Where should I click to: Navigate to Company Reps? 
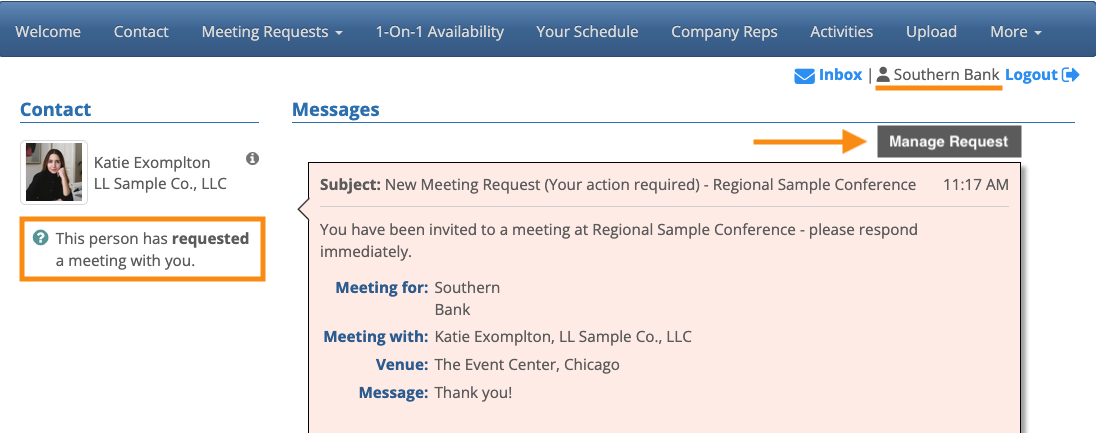pyautogui.click(x=724, y=32)
